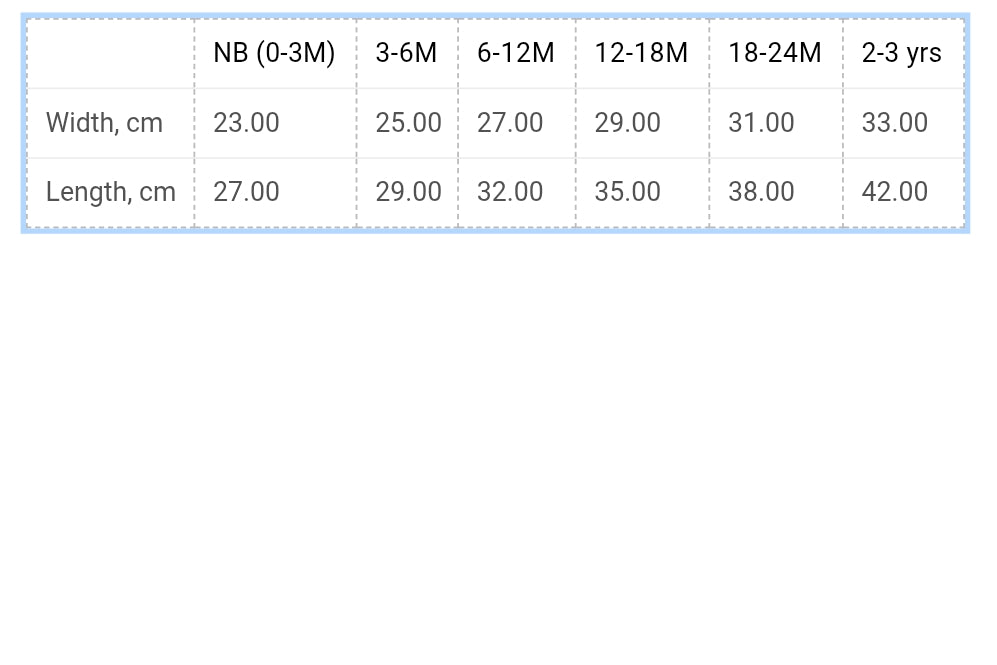This screenshot has width=997, height=665.
Task: Select the 3-6M column header cell
Action: click(406, 53)
